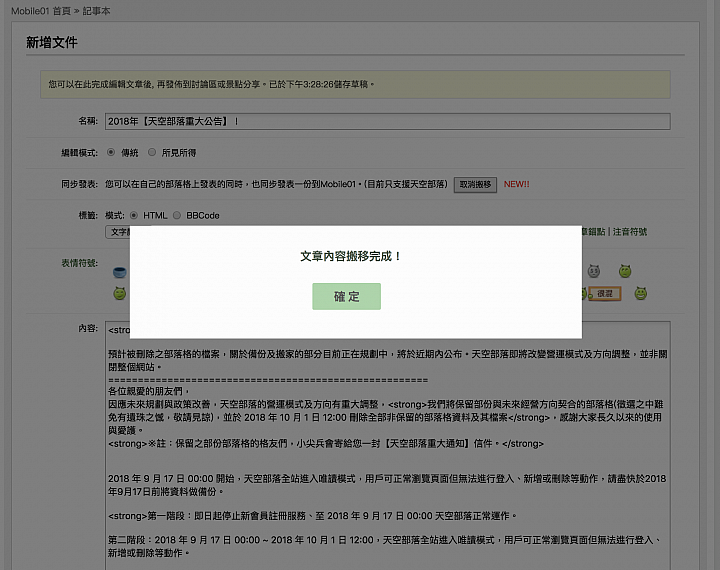The width and height of the screenshot is (720, 570).
Task: Open the 記事本 breadcrumb link
Action: tap(96, 11)
